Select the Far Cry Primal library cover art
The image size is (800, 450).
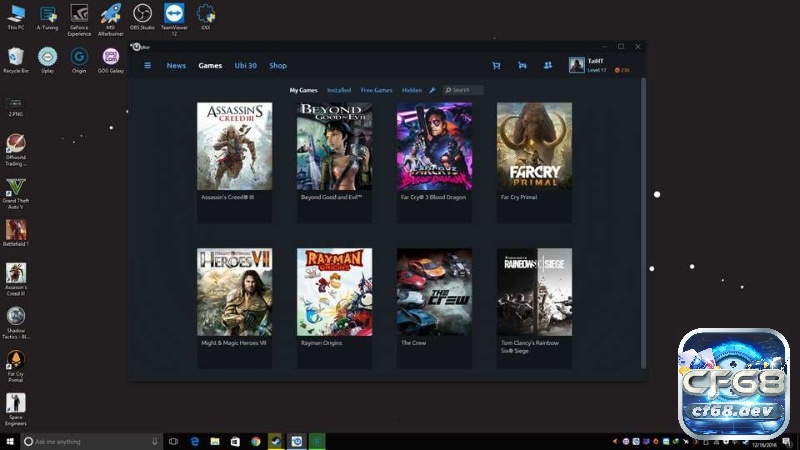point(535,146)
